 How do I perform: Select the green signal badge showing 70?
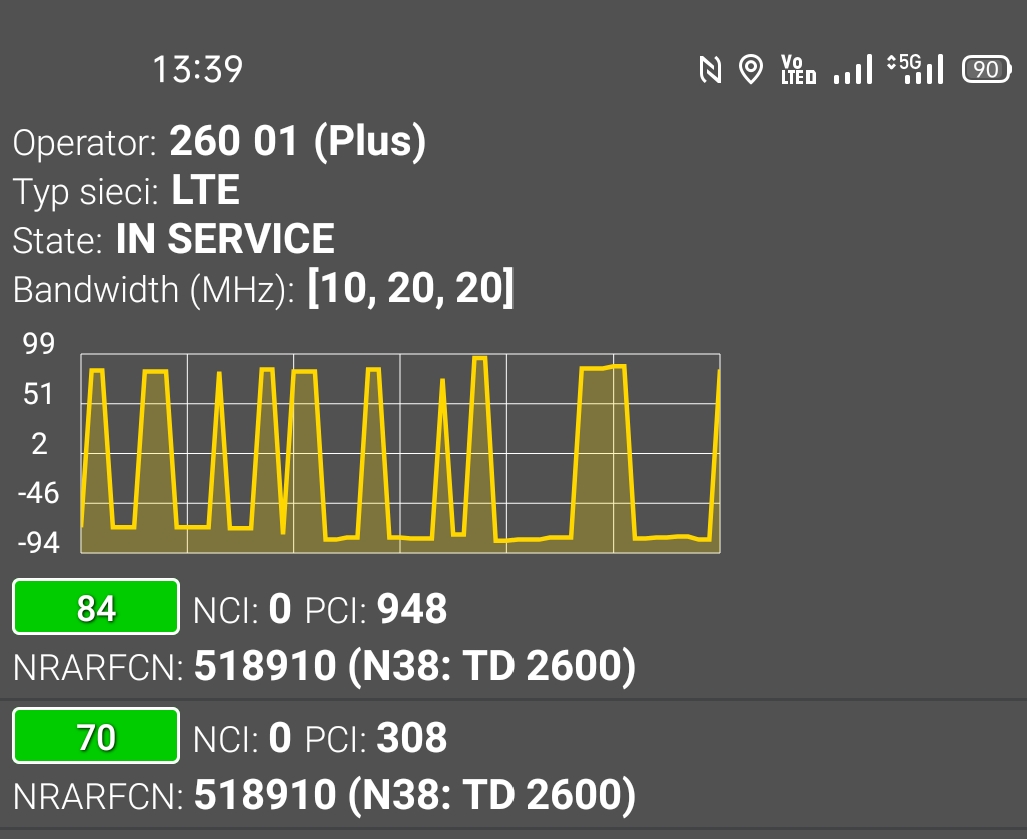tap(96, 737)
